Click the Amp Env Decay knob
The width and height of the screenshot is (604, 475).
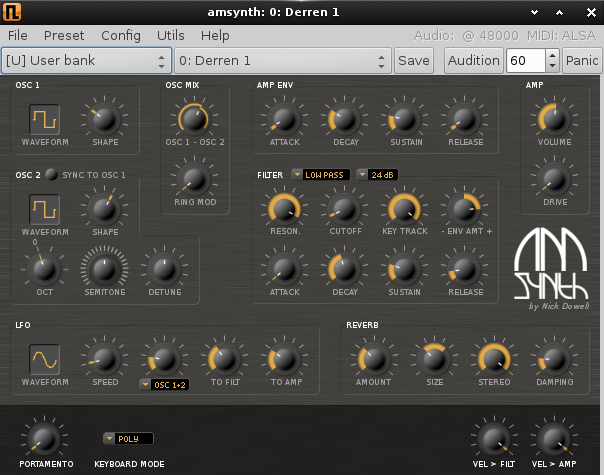344,119
